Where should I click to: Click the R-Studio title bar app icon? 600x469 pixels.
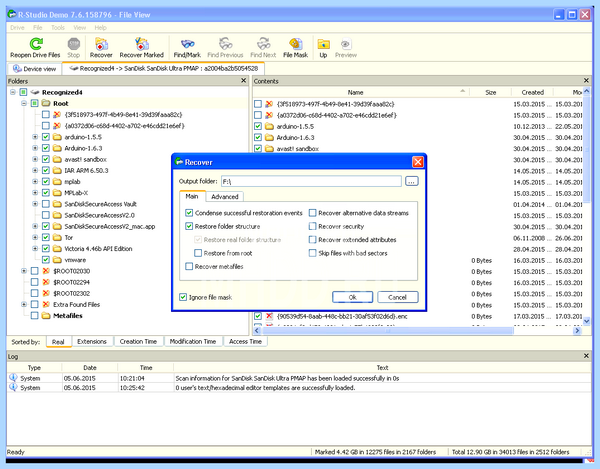tap(12, 15)
